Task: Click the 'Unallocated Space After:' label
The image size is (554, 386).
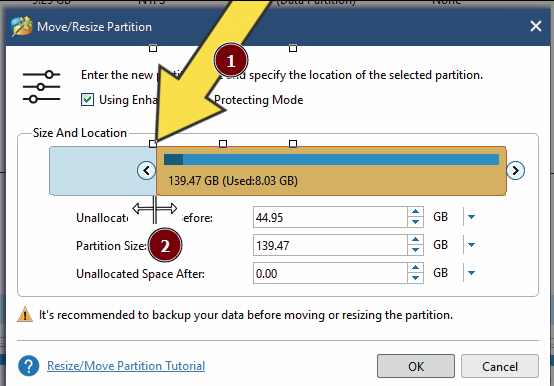Action: 141,274
